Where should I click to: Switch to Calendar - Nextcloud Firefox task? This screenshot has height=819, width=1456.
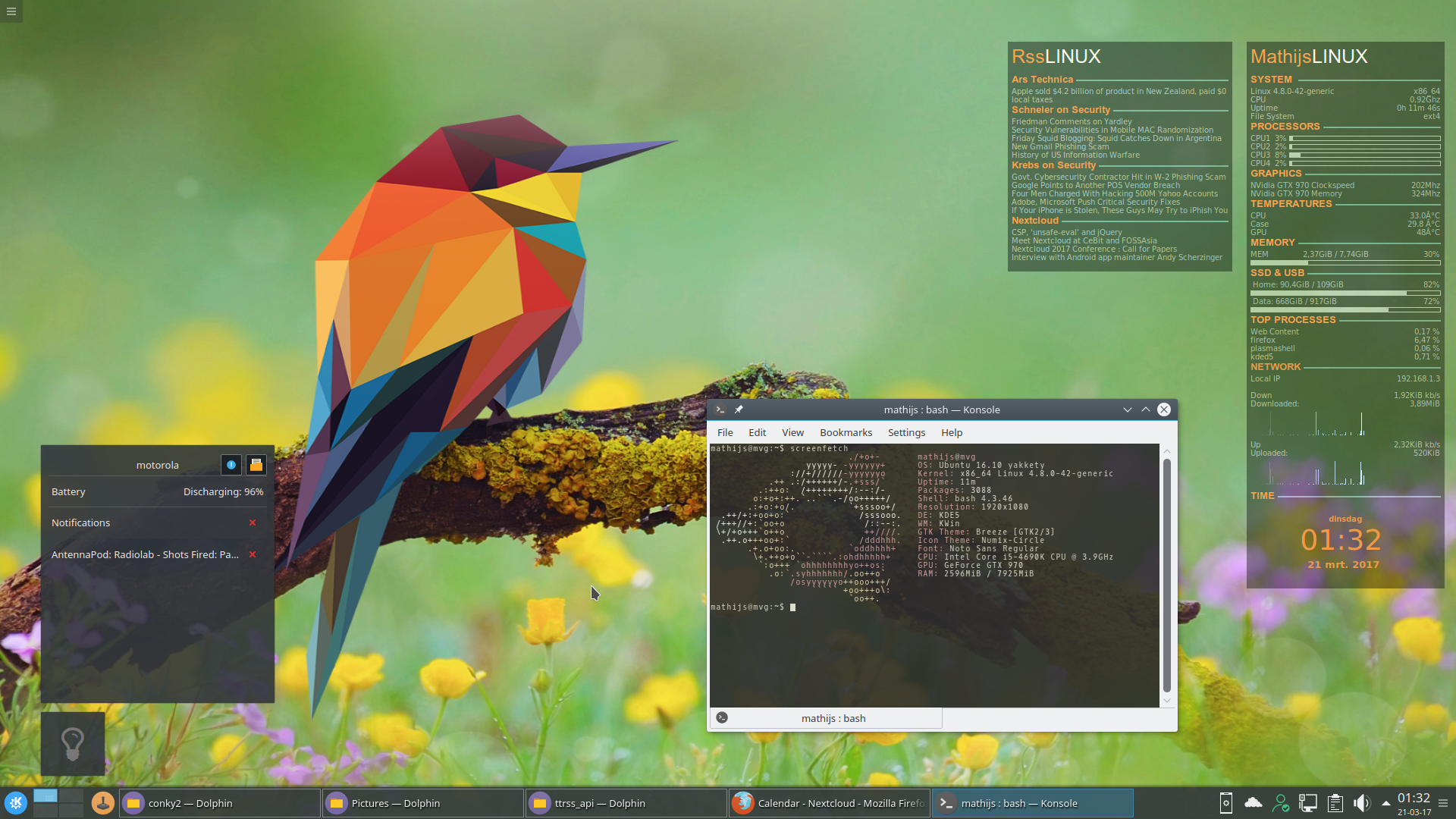829,803
